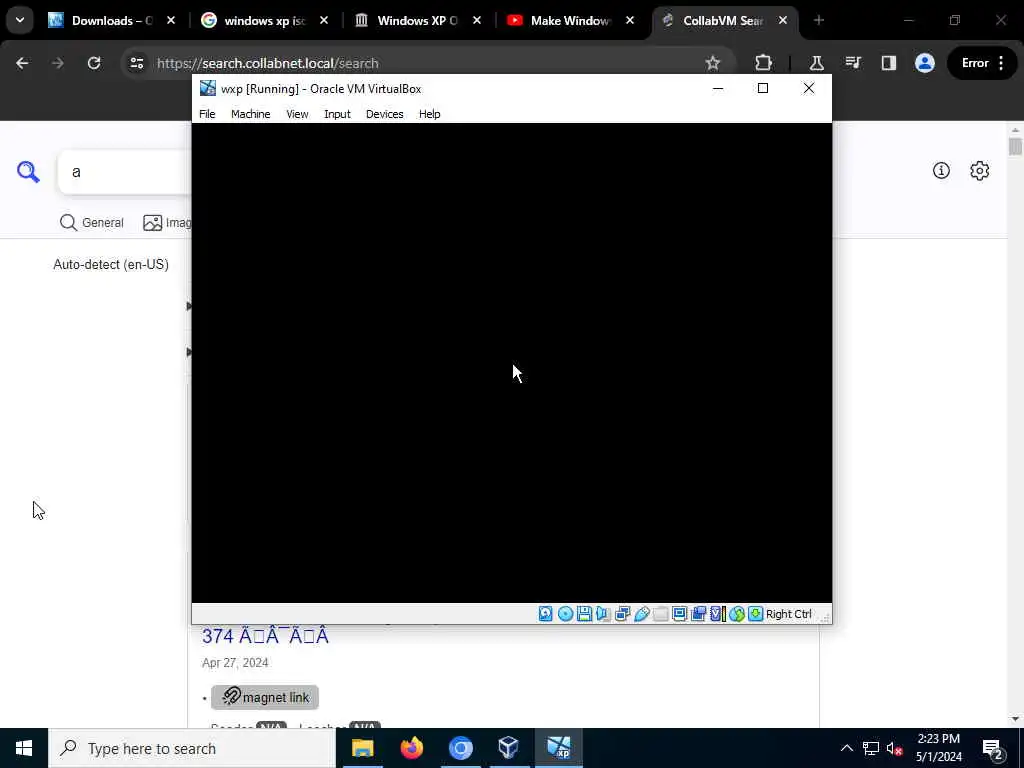Click the Error menu button in Chrome
Screen dimensions: 1024x768
pyautogui.click(x=982, y=63)
